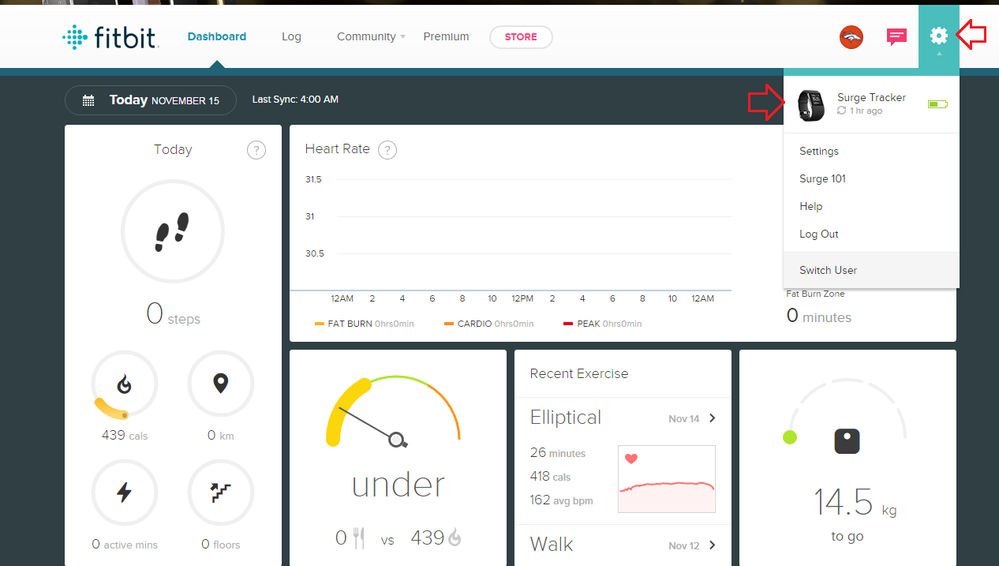Click the 162 avg bpm value

point(561,500)
